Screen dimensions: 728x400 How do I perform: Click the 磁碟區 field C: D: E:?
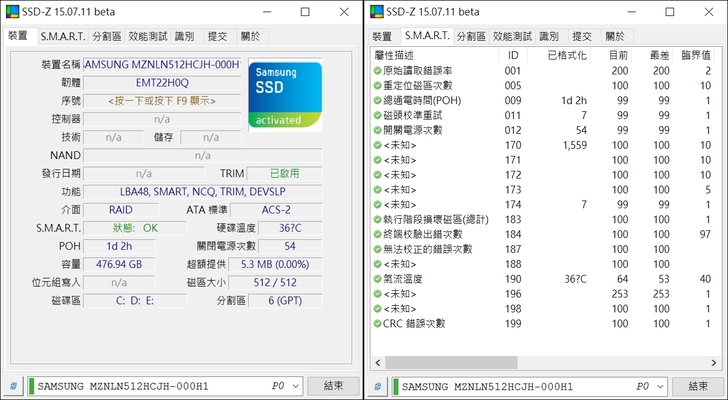click(135, 301)
